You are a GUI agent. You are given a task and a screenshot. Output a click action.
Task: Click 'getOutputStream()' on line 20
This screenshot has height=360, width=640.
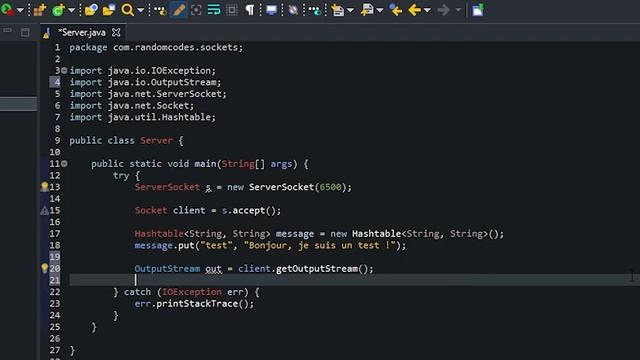tap(322, 269)
